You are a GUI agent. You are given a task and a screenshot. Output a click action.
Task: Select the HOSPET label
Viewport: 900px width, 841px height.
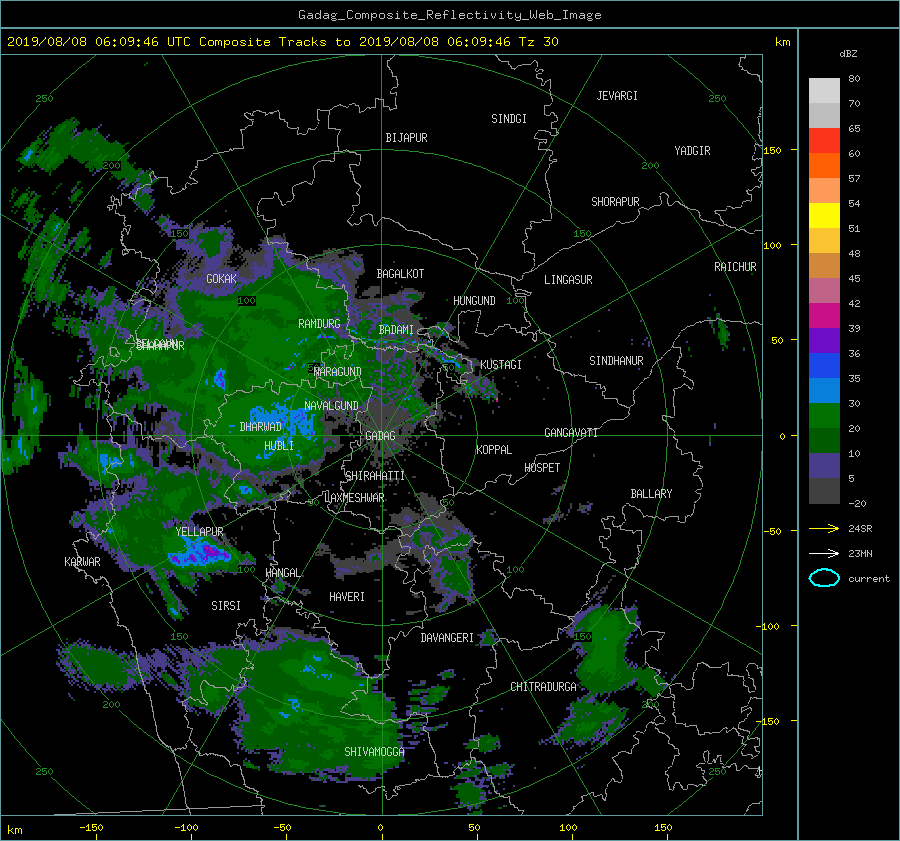542,468
